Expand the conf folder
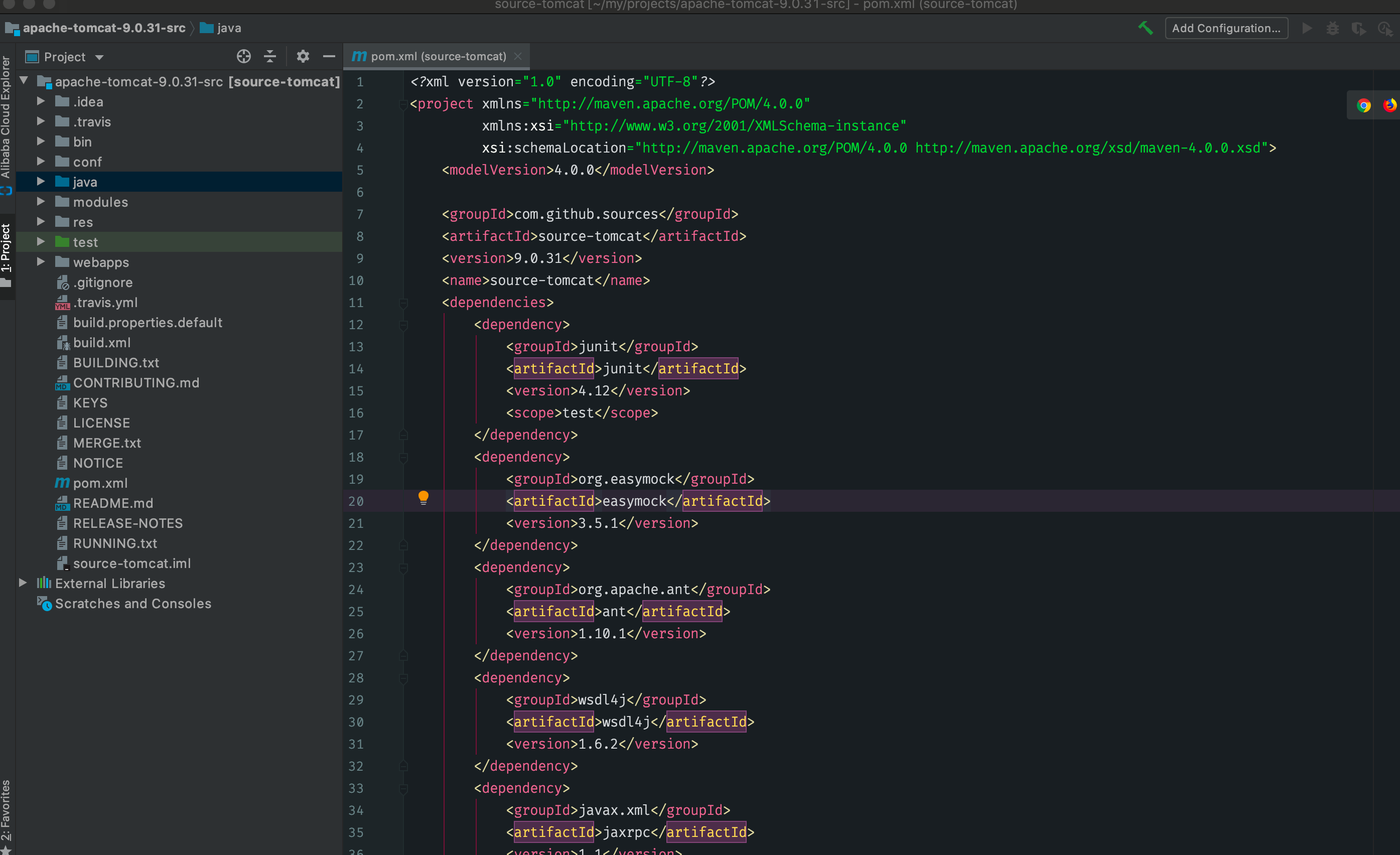Screen dimensions: 1400x855 (41, 162)
